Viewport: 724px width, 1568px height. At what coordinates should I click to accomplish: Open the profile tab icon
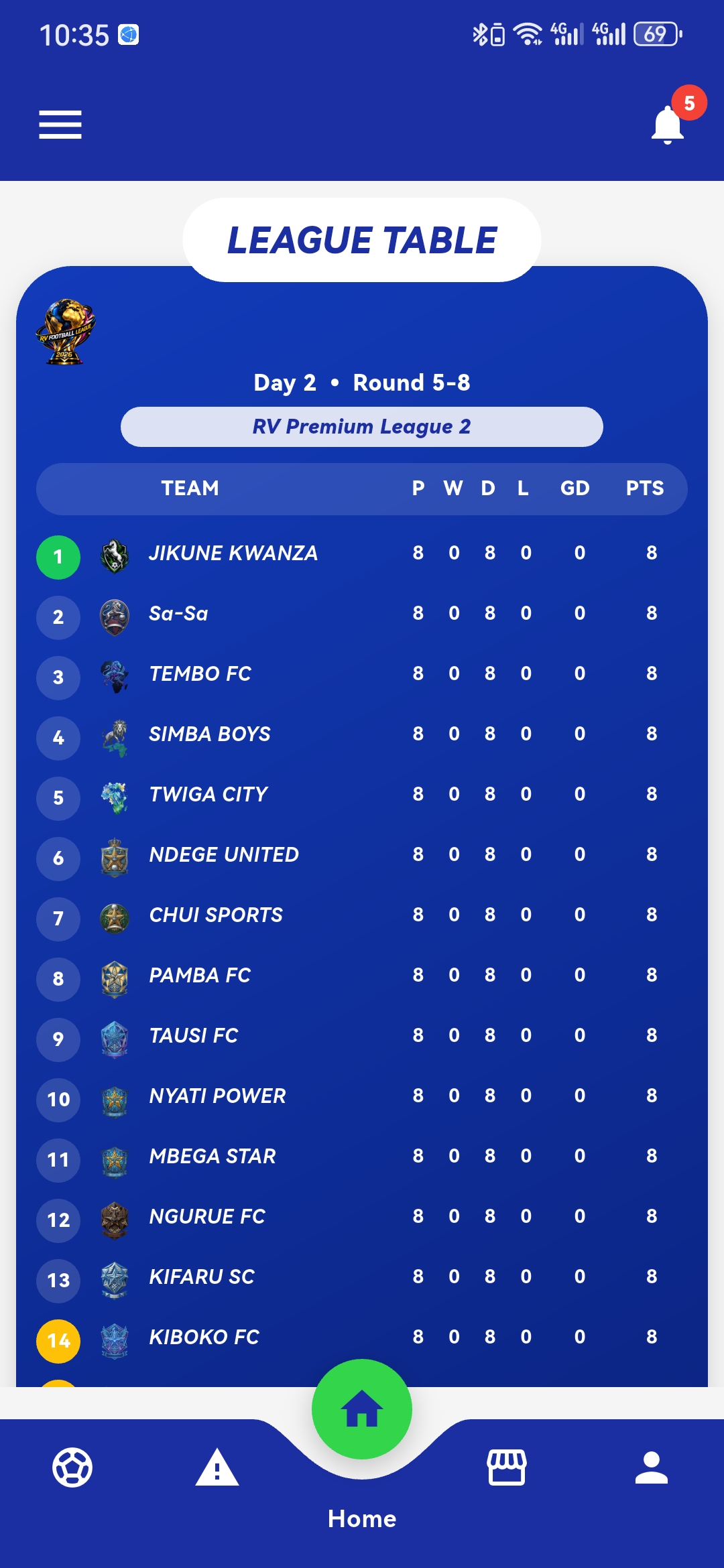click(652, 1467)
